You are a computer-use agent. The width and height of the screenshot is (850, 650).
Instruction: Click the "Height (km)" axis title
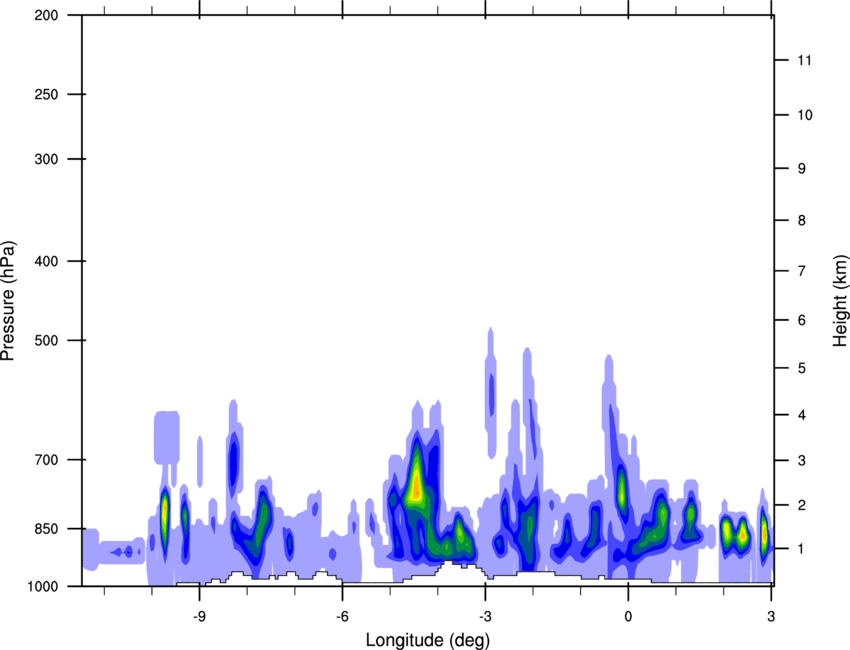click(x=840, y=300)
